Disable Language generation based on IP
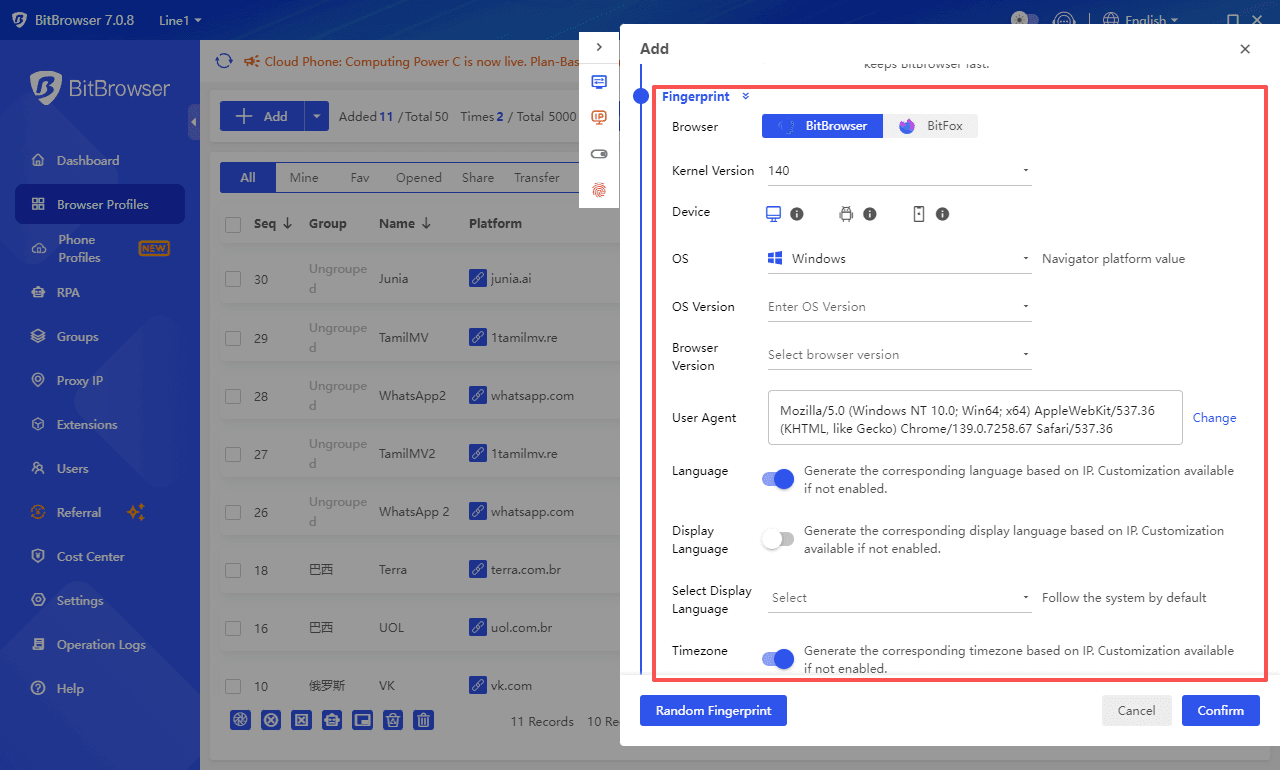1280x770 pixels. pyautogui.click(x=778, y=479)
